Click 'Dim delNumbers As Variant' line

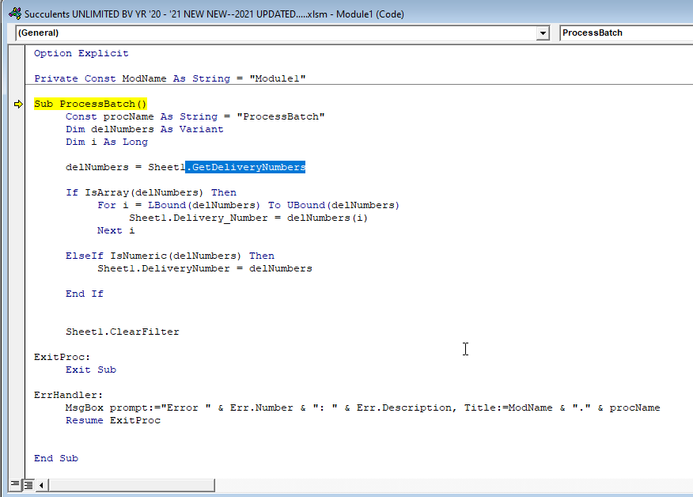click(145, 129)
